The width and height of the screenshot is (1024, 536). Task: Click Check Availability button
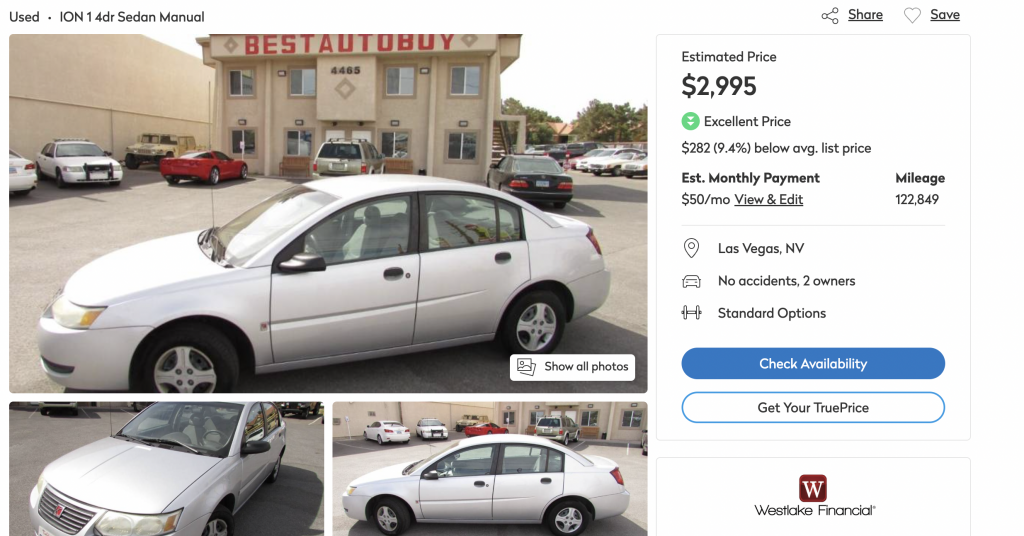[813, 364]
